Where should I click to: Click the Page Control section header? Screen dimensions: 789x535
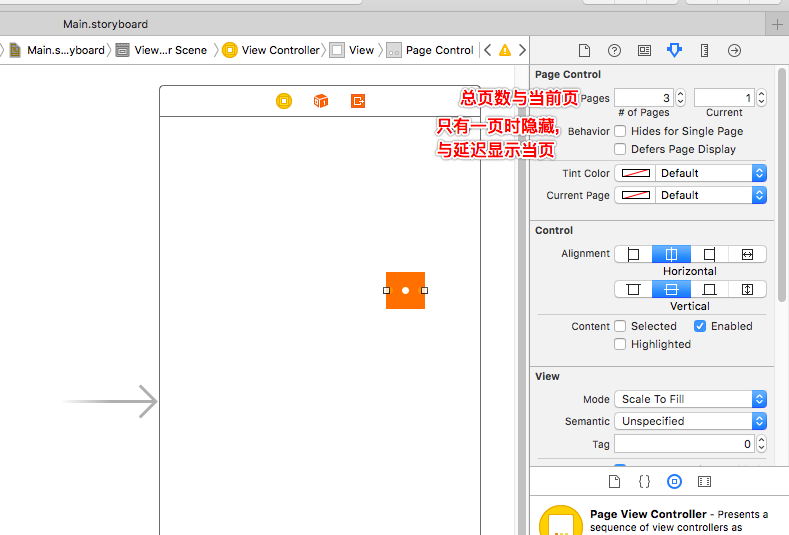568,74
